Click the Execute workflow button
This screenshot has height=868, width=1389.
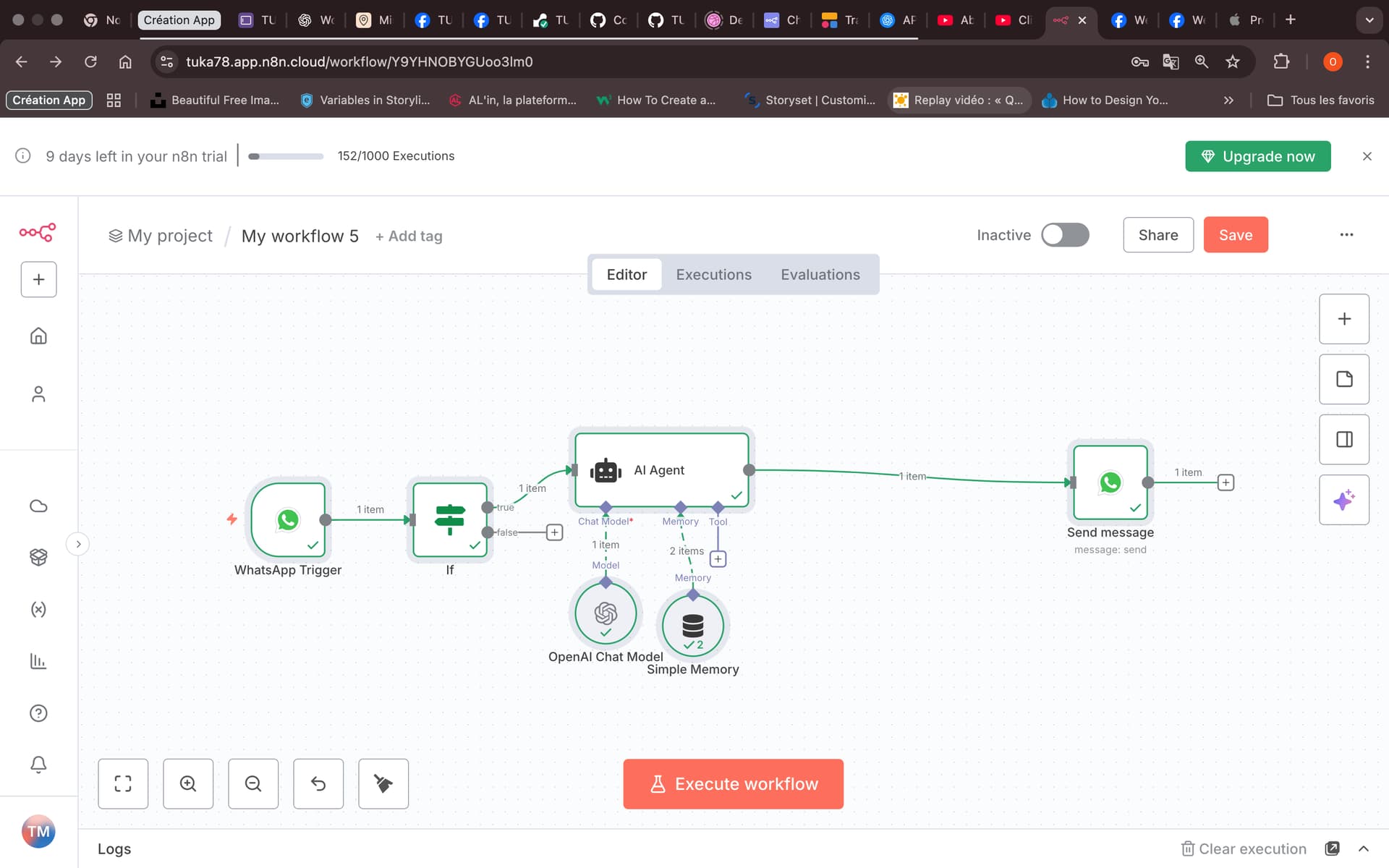click(733, 783)
